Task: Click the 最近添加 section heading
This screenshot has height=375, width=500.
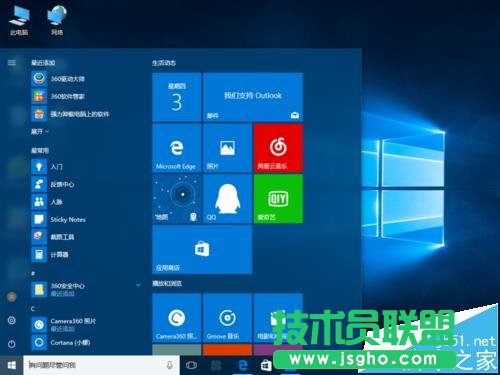Action: (43, 63)
